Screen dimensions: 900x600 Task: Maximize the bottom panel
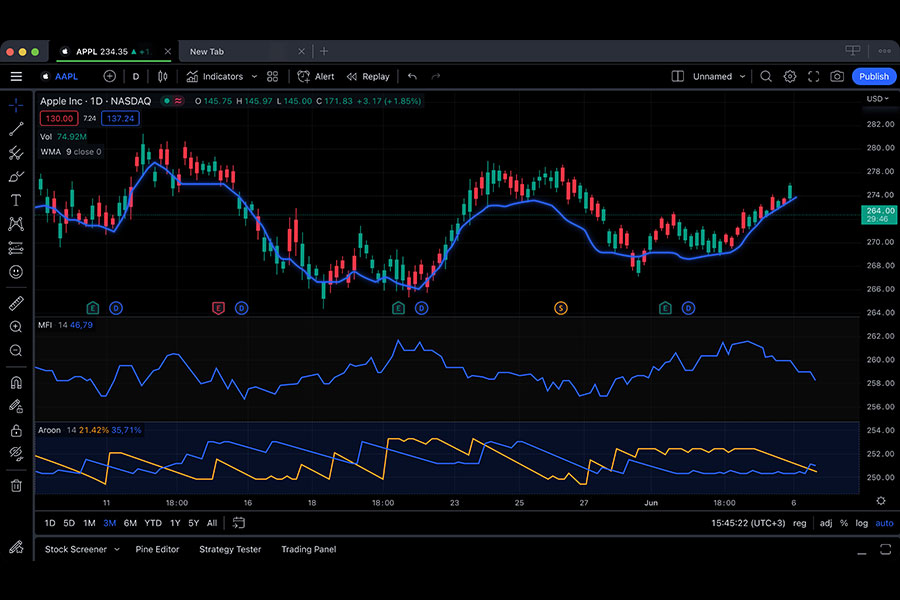click(885, 549)
